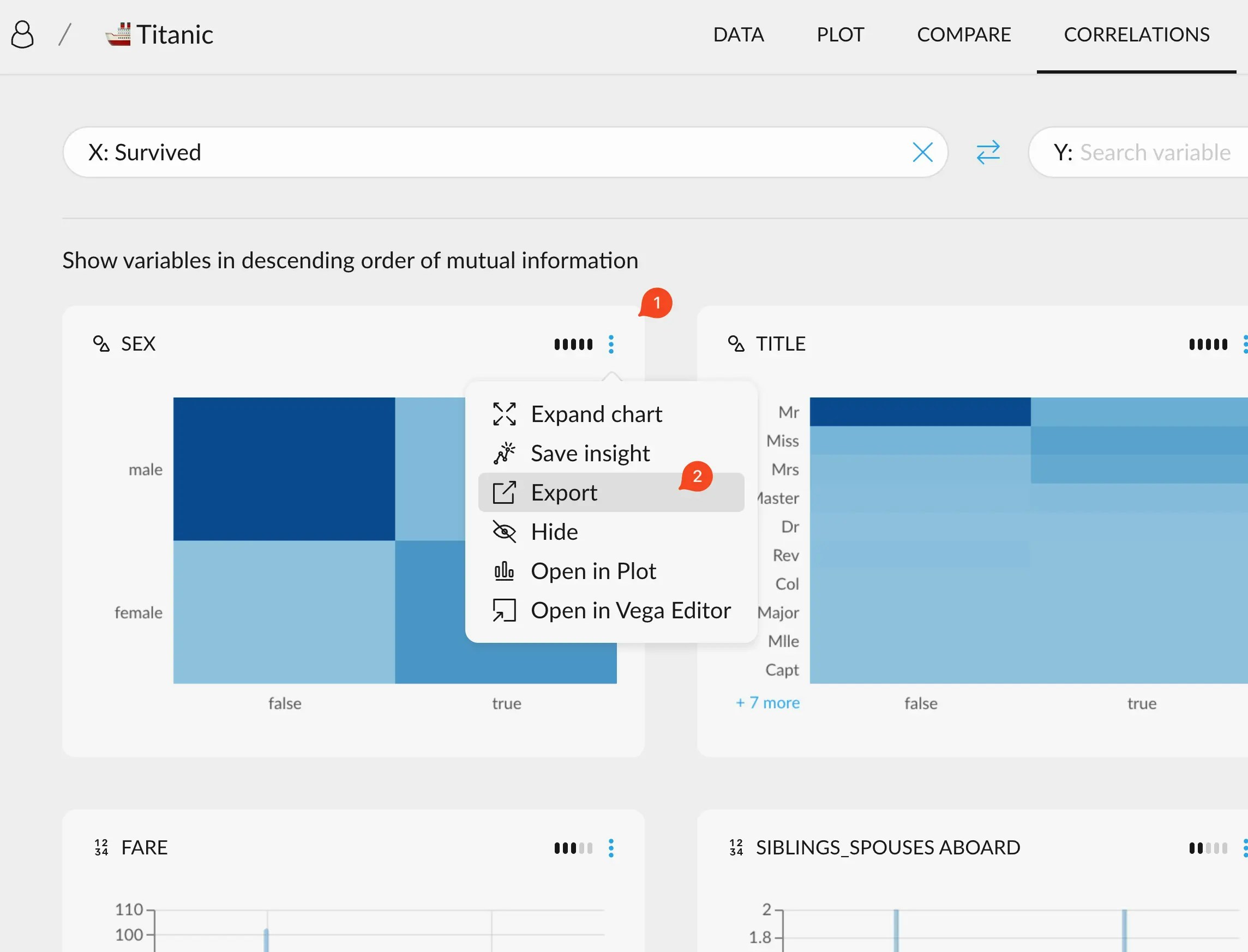Select the Expand chart icon
This screenshot has height=952, width=1248.
504,413
